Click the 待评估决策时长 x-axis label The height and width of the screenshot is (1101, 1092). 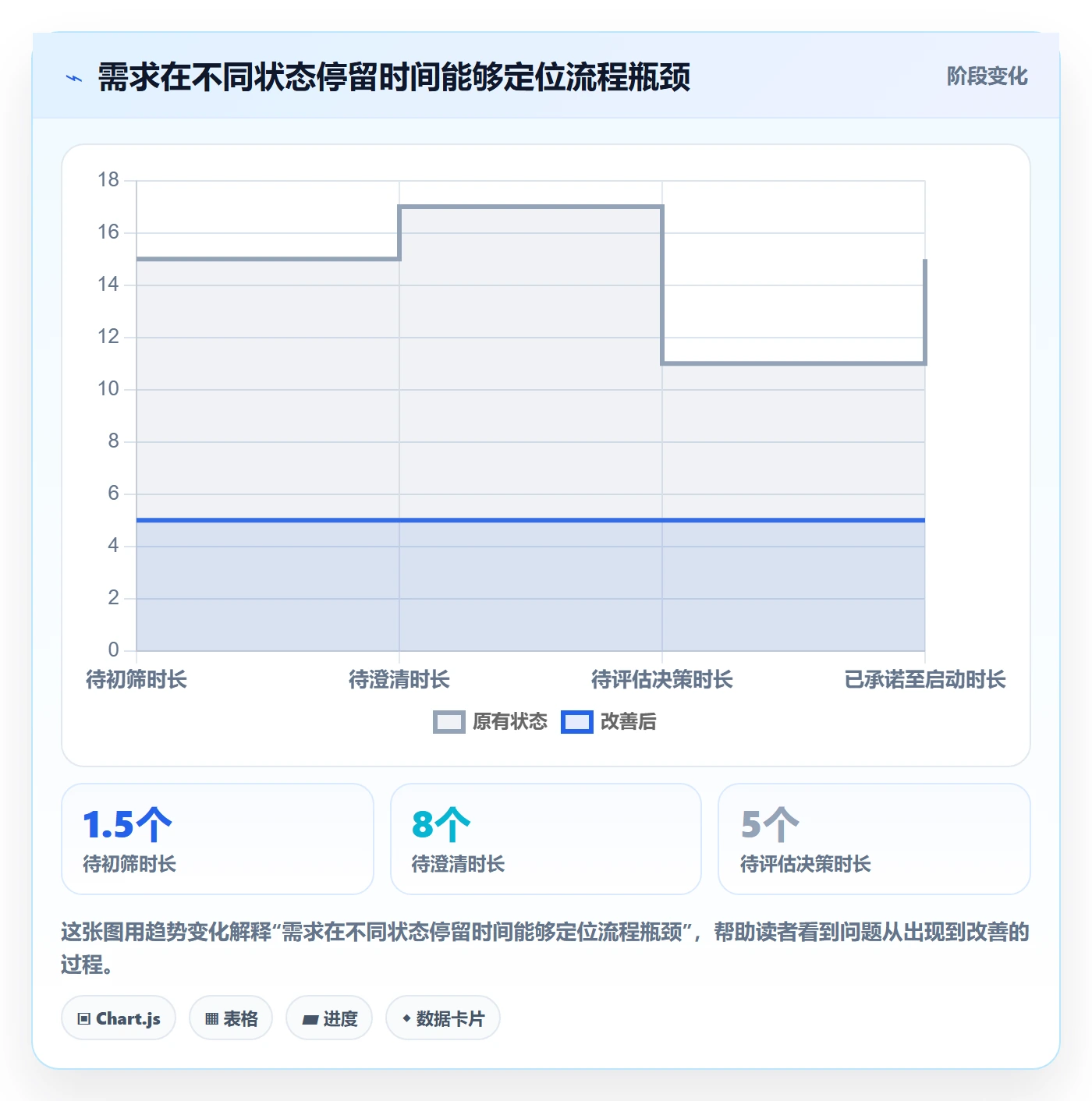[662, 680]
